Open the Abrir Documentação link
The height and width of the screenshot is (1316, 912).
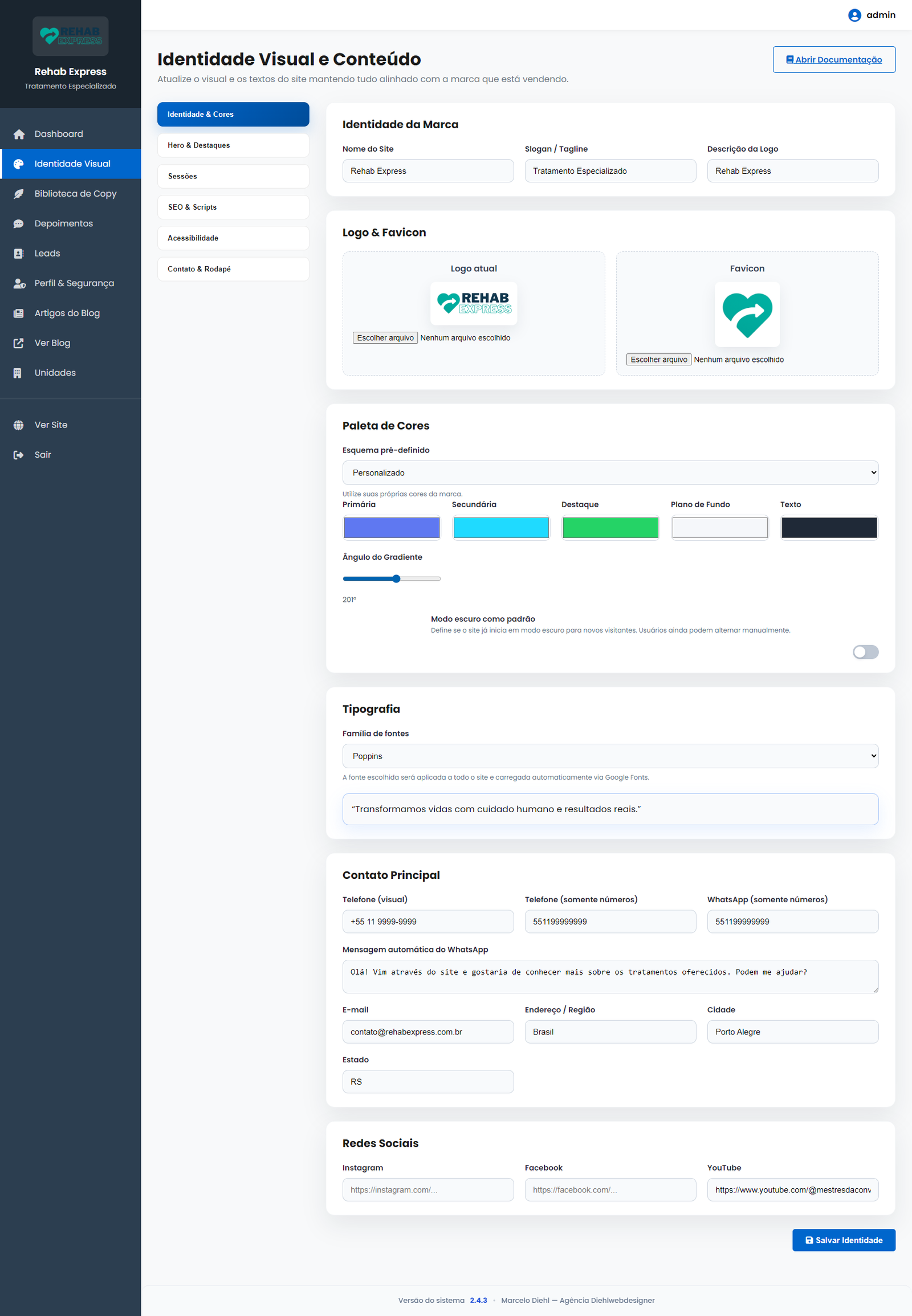pos(834,59)
